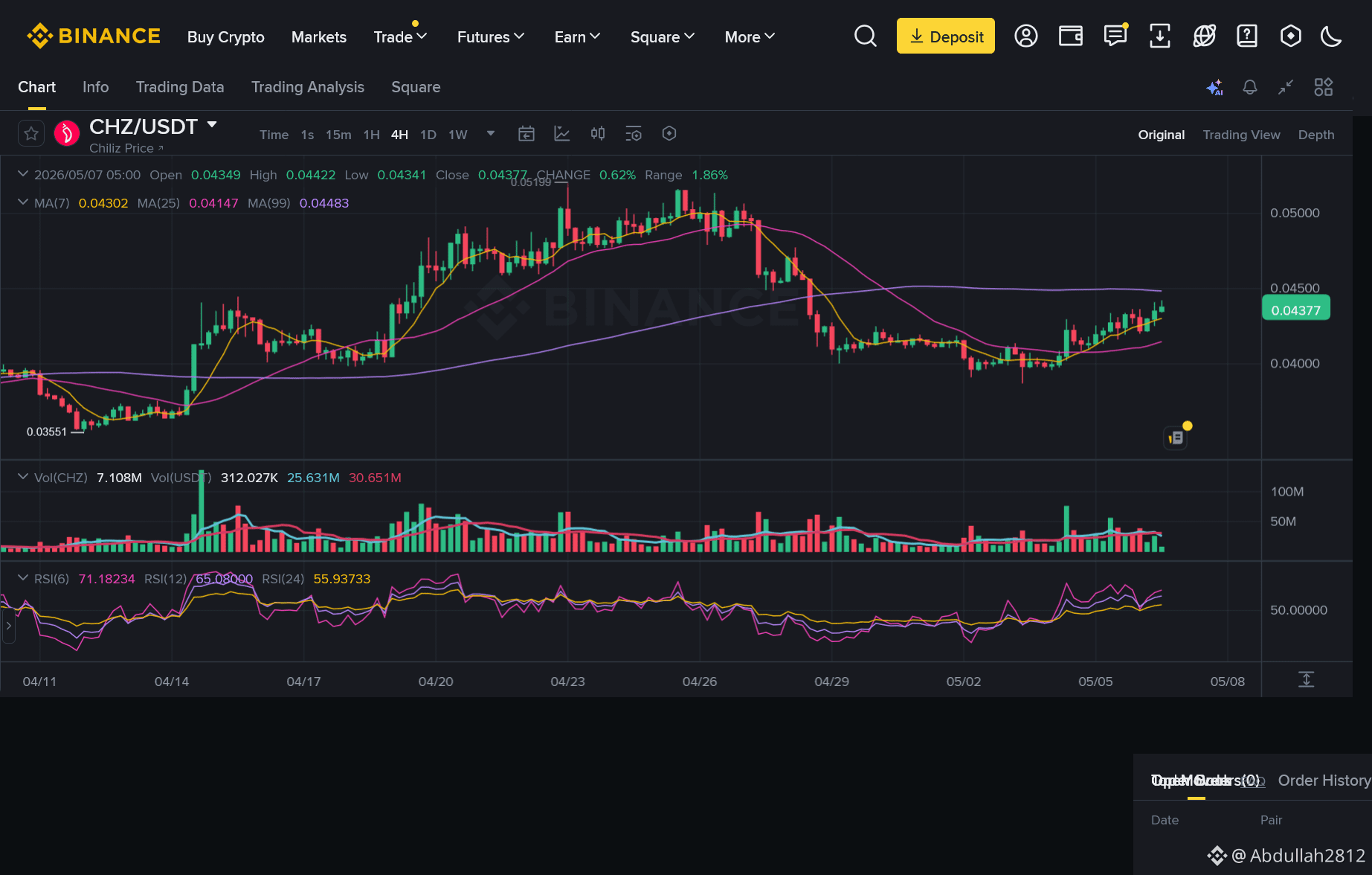Click the Pair column header
Viewport: 1372px width, 875px height.
pos(1271,820)
